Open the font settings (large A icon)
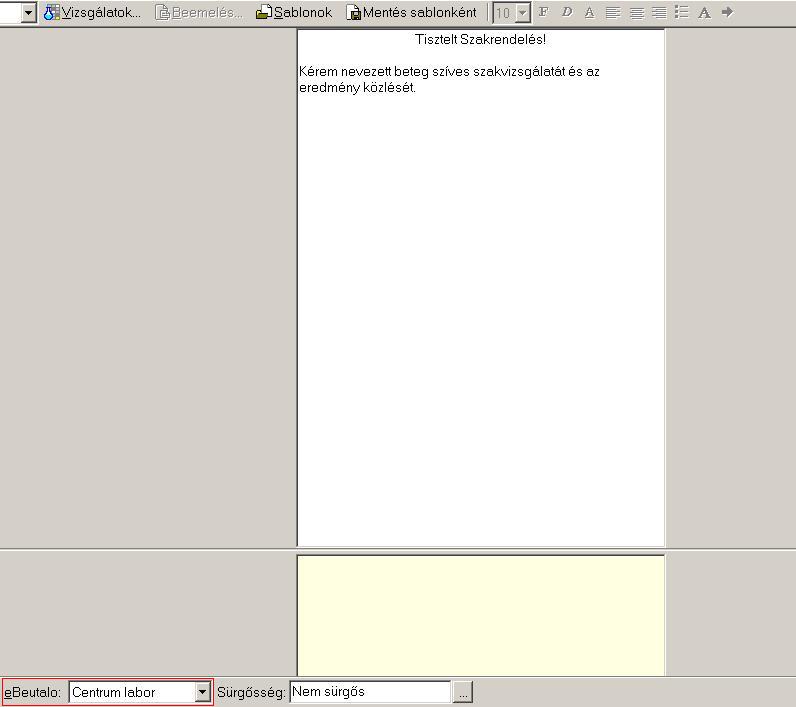The height and width of the screenshot is (707, 796). pyautogui.click(x=704, y=12)
